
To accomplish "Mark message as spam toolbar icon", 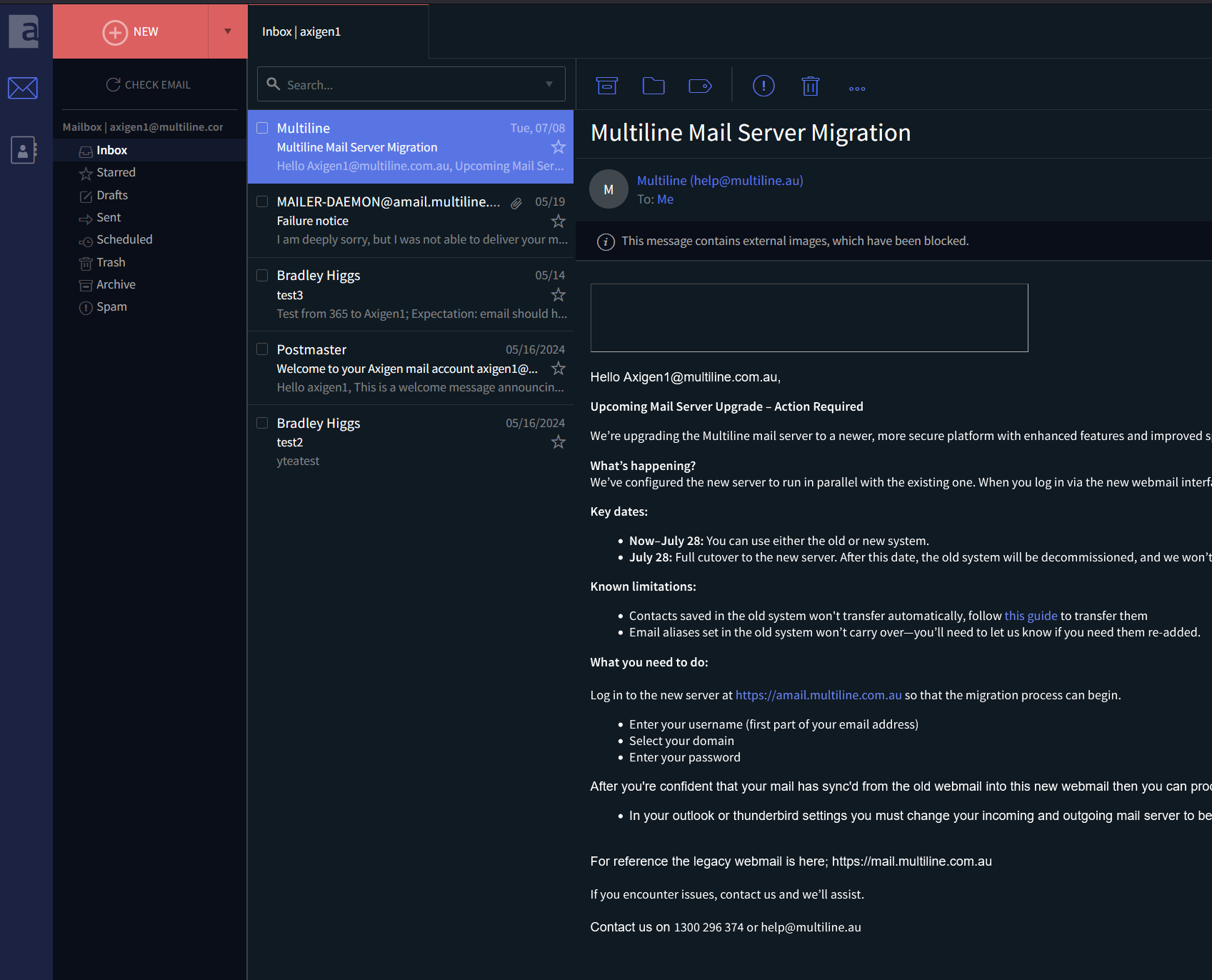I will pyautogui.click(x=763, y=86).
